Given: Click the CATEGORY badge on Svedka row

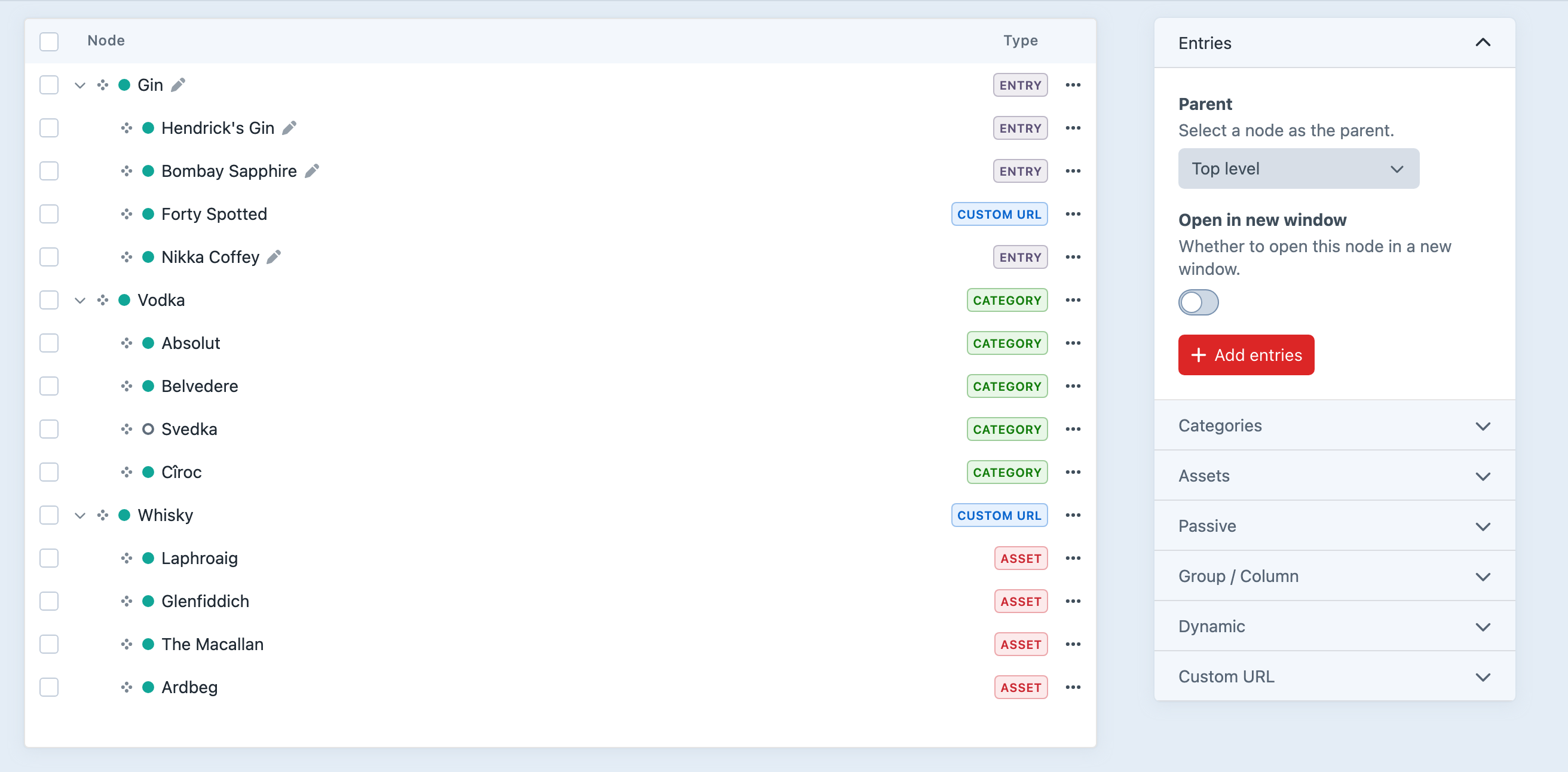Looking at the screenshot, I should 1007,429.
